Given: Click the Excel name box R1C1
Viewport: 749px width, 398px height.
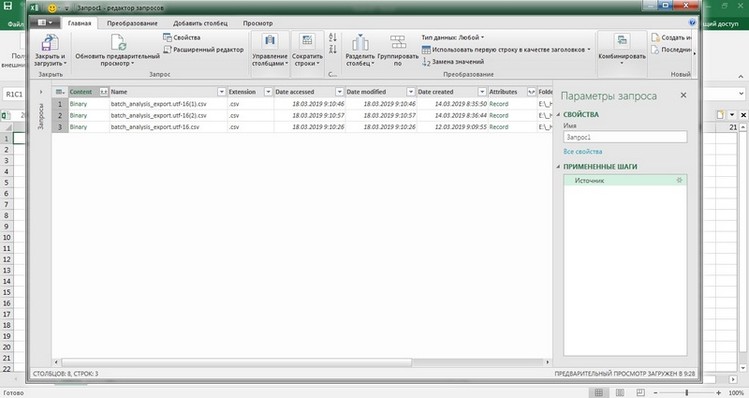Looking at the screenshot, I should pyautogui.click(x=14, y=94).
